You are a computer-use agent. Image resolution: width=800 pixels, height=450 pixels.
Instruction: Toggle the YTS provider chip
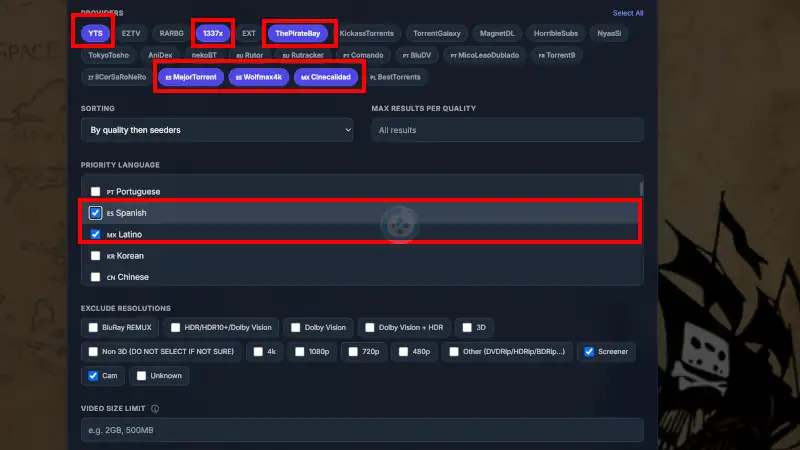click(95, 33)
